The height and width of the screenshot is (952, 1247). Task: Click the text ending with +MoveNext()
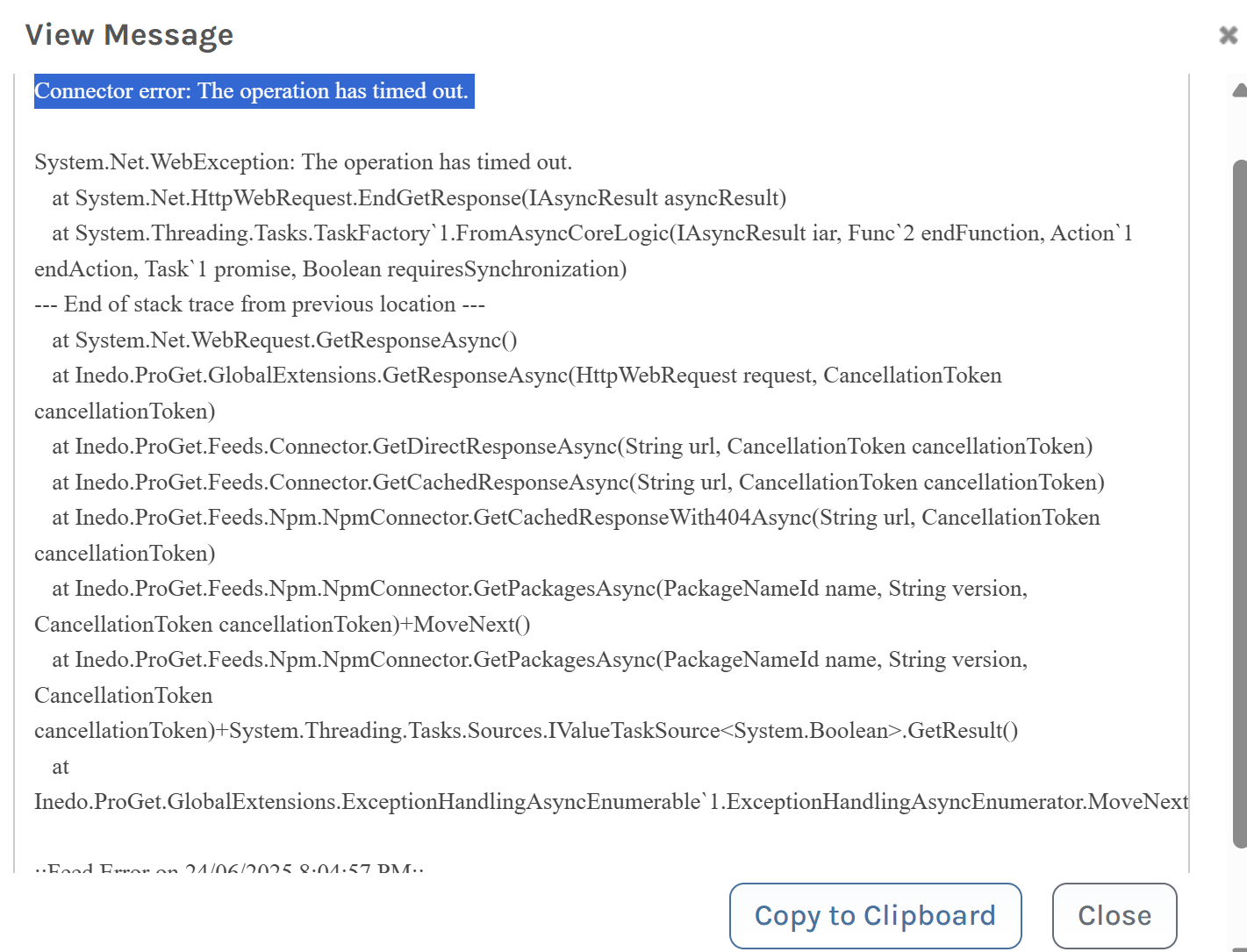pos(283,625)
